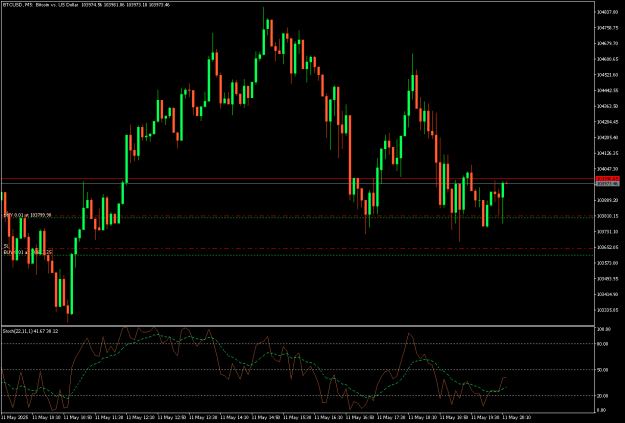Click the 20.00 stochastic level label
The width and height of the screenshot is (625, 423).
click(x=603, y=396)
